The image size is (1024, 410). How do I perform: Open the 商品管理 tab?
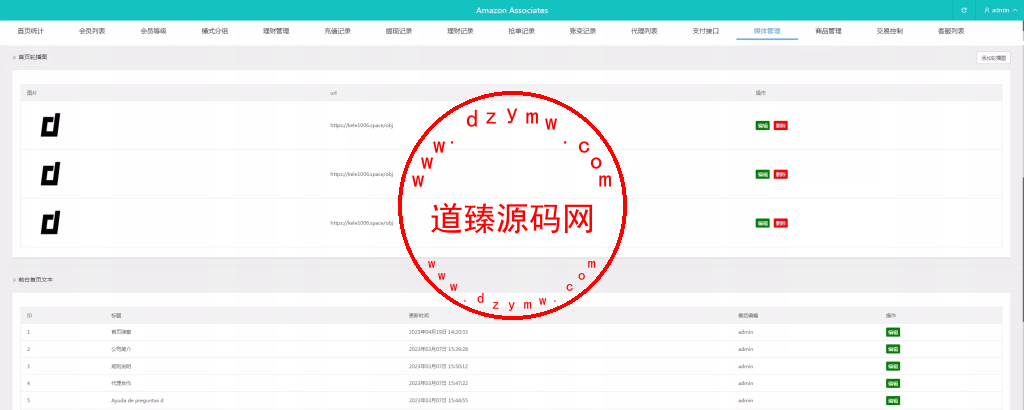pyautogui.click(x=828, y=31)
